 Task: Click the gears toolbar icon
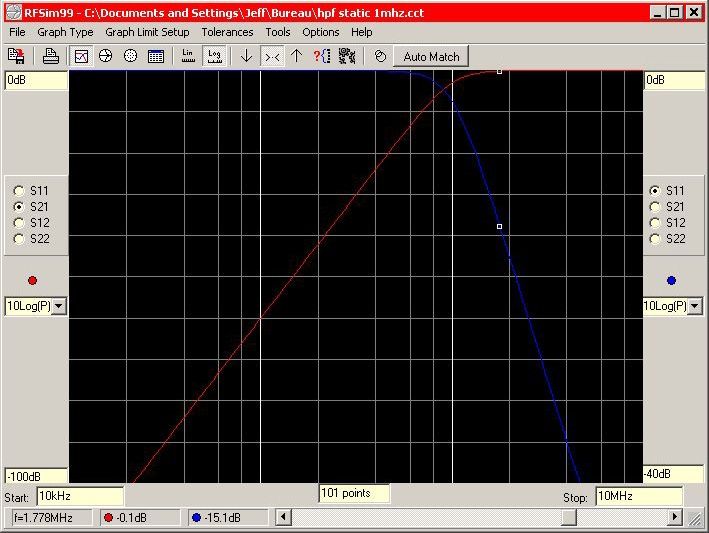[x=347, y=56]
